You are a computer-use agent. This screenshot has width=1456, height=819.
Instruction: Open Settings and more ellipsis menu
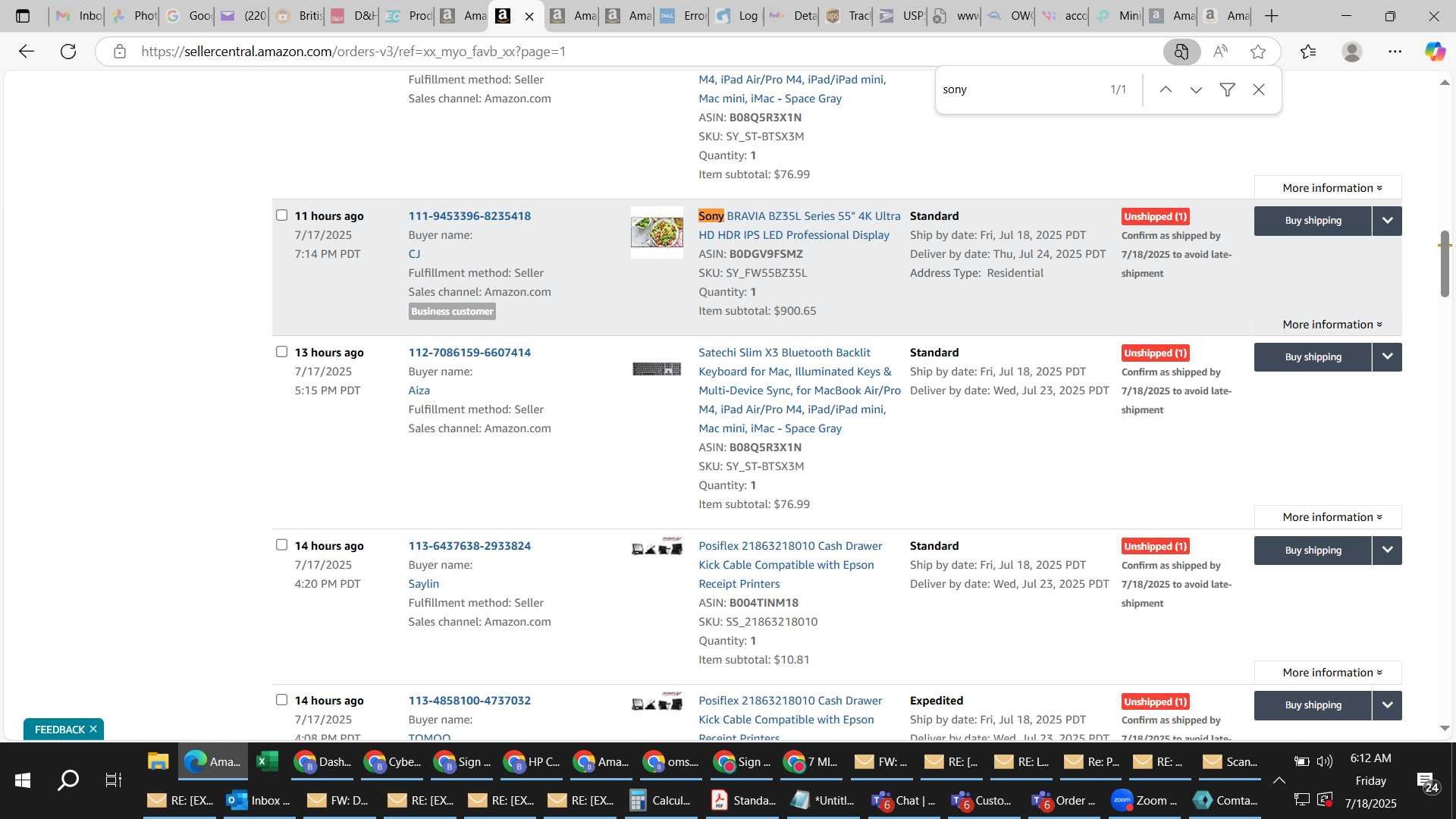(1395, 52)
